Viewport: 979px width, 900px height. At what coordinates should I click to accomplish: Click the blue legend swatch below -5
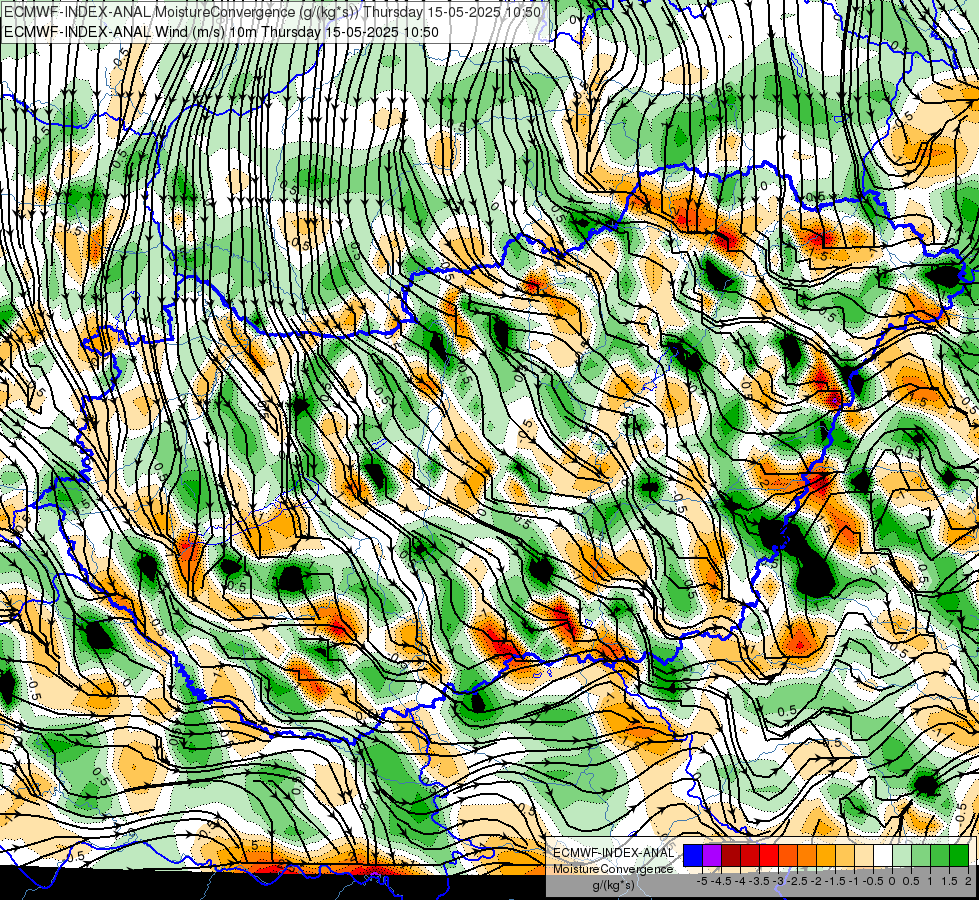[693, 856]
